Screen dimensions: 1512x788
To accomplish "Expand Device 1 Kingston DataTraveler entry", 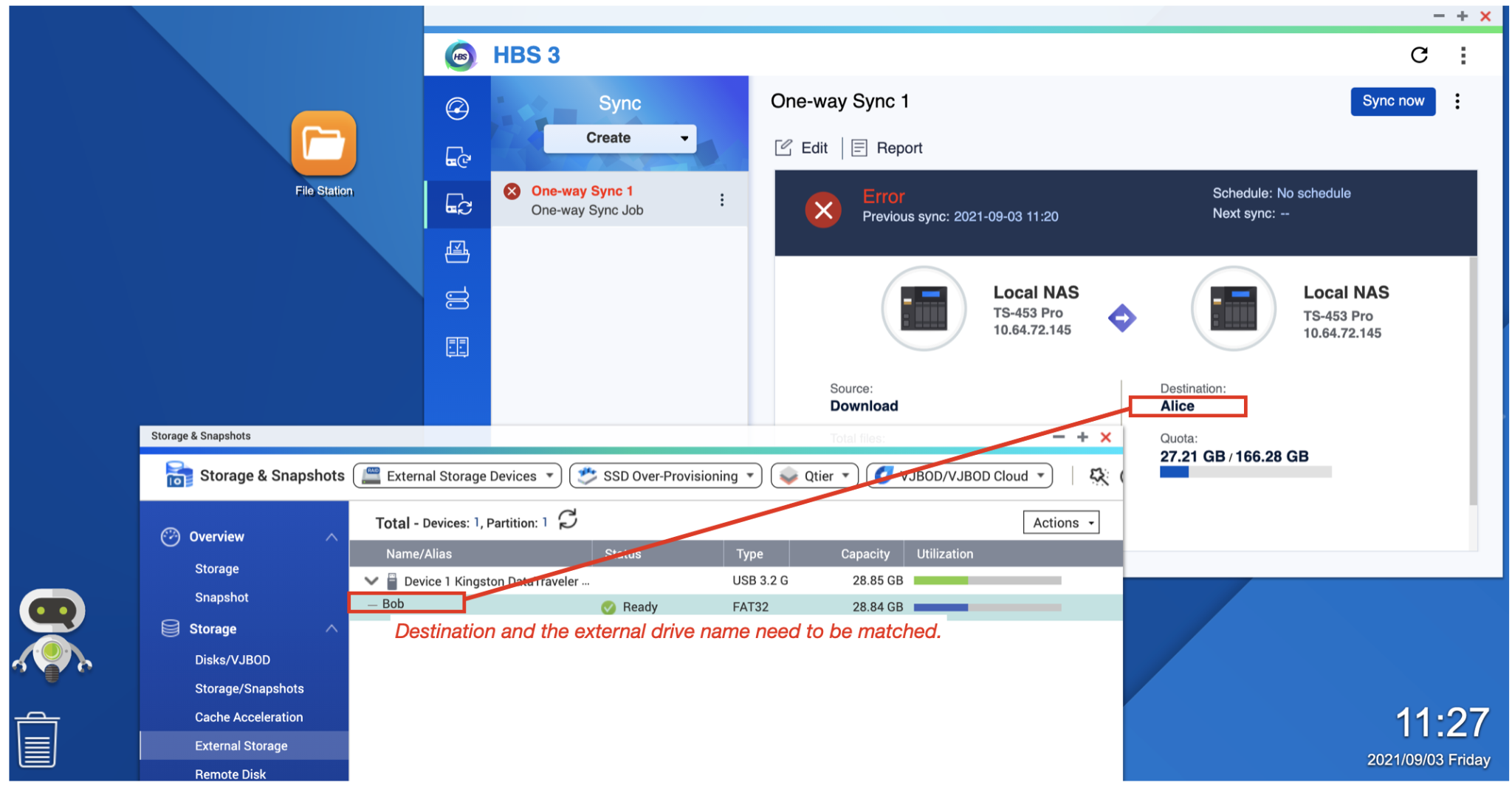I will point(371,580).
